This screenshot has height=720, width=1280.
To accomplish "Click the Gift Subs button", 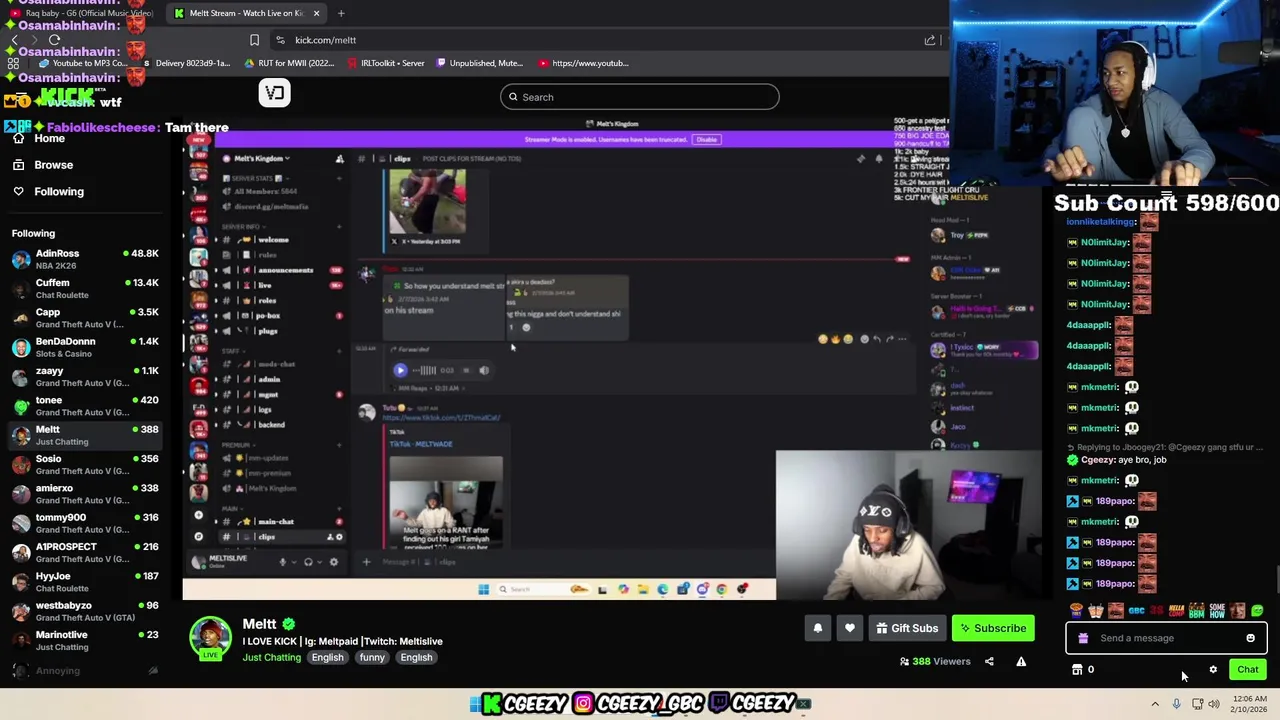I will point(907,628).
